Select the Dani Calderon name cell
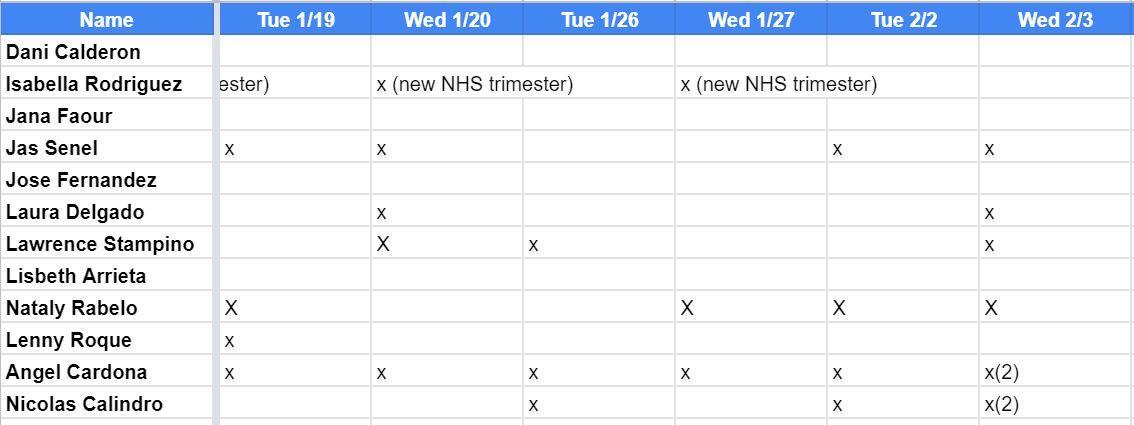The image size is (1134, 425). [106, 52]
